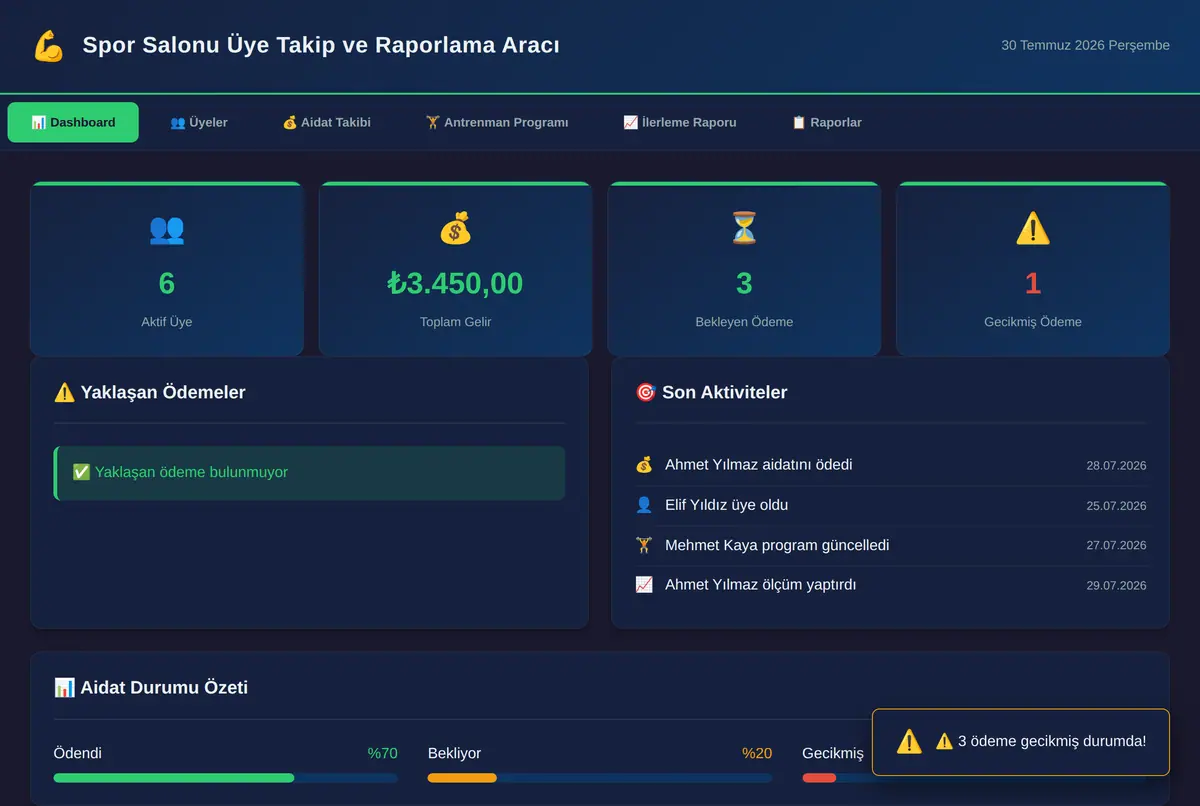
Task: Click the Aktif Üye people icon
Action: 166,229
